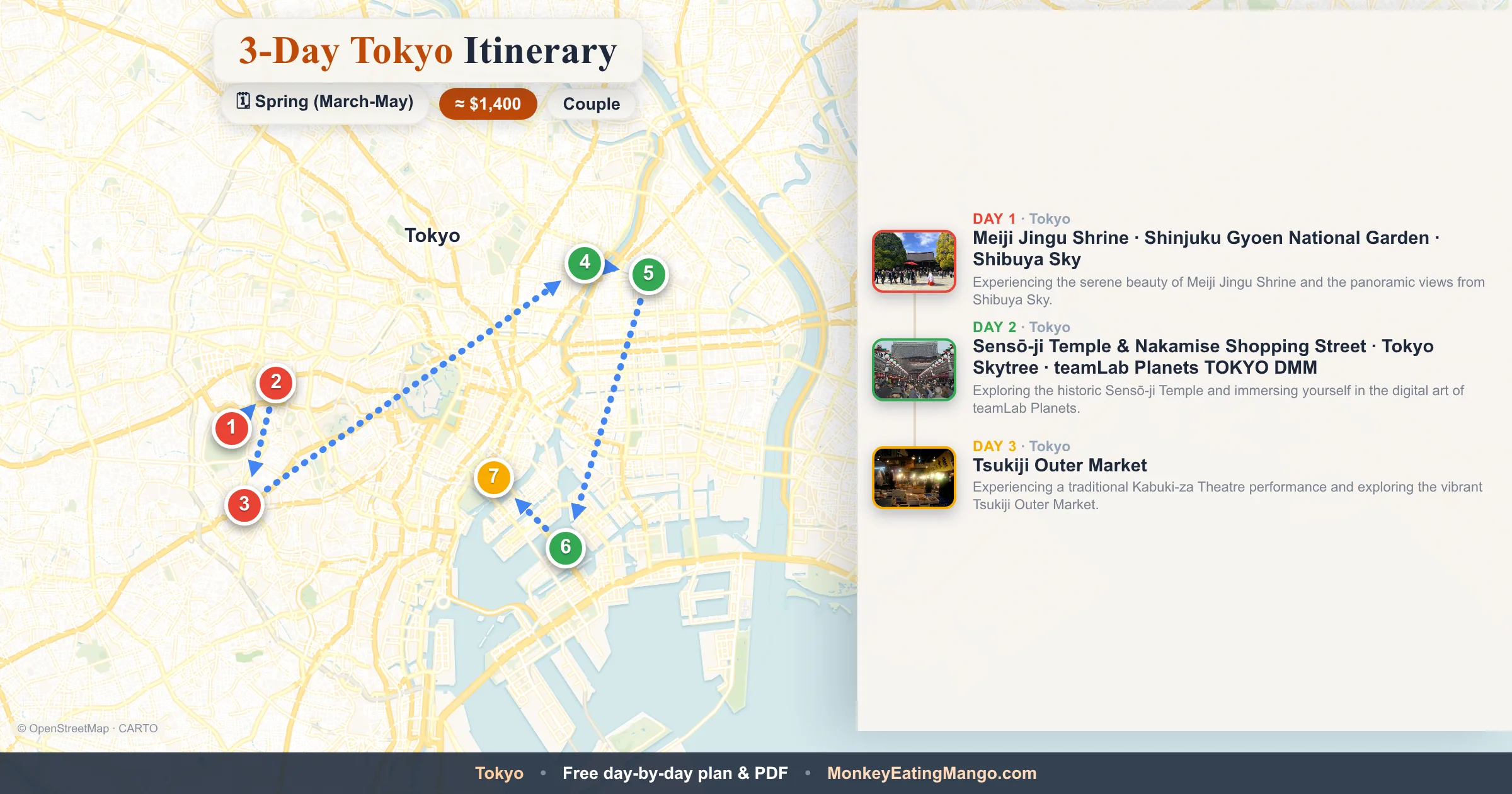
Task: Select red map marker number 2
Action: tap(276, 383)
